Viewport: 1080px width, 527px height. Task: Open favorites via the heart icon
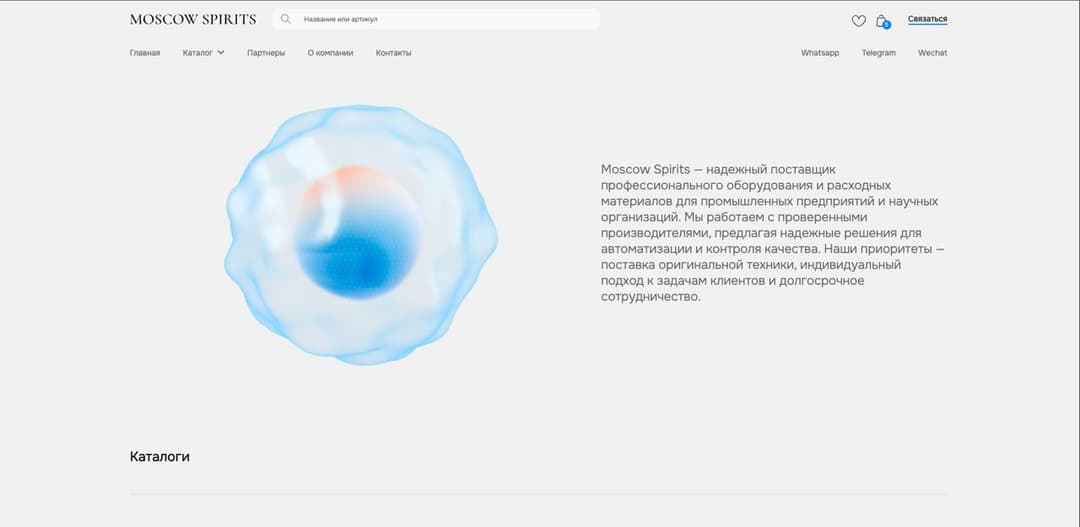858,20
